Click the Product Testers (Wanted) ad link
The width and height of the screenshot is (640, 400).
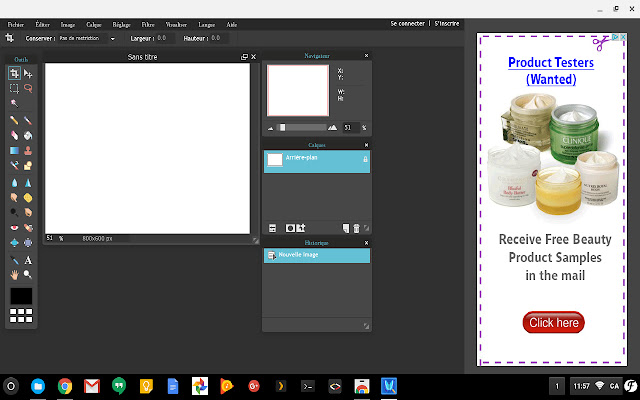551,71
